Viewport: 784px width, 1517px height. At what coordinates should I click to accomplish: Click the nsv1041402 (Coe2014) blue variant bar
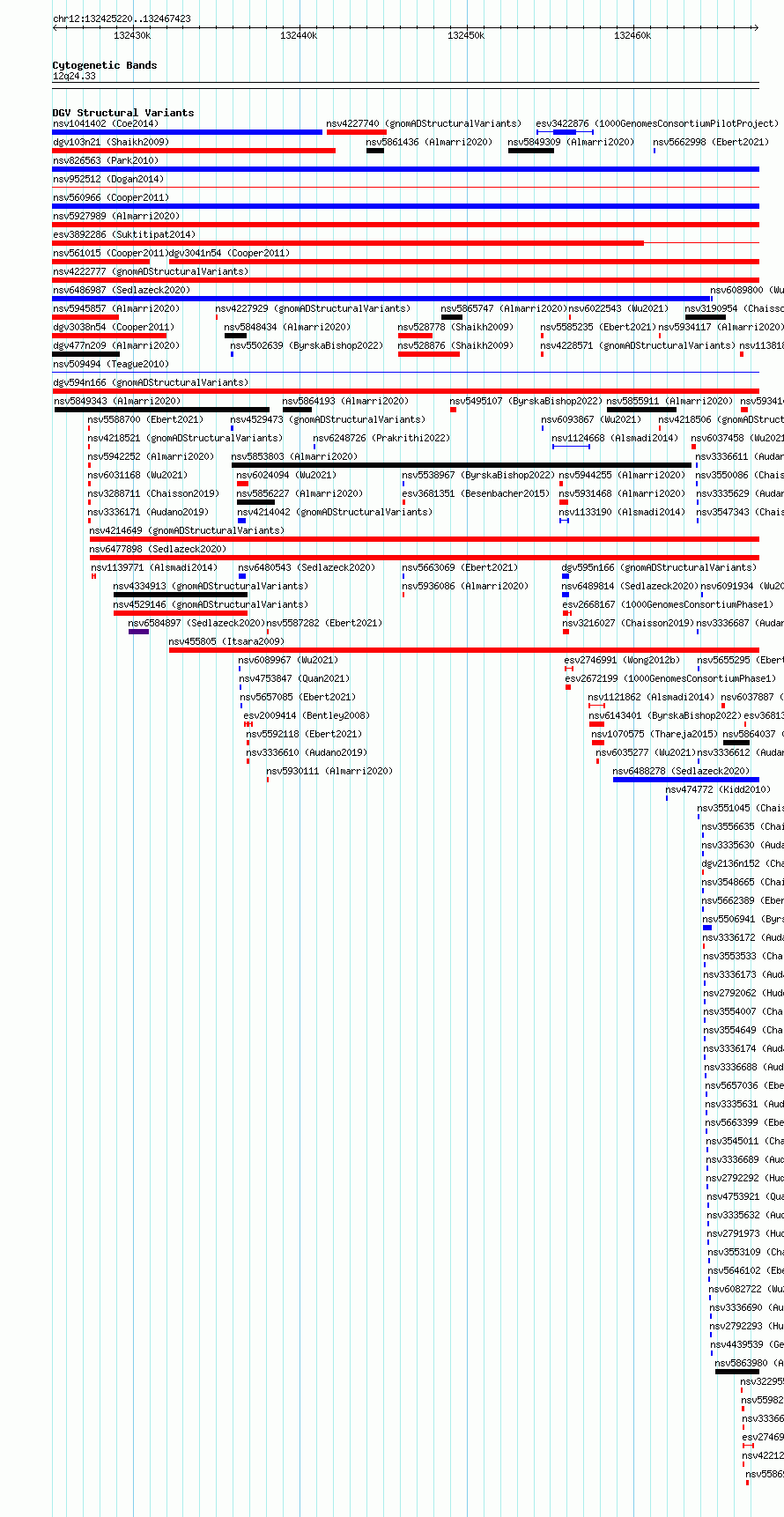click(188, 132)
